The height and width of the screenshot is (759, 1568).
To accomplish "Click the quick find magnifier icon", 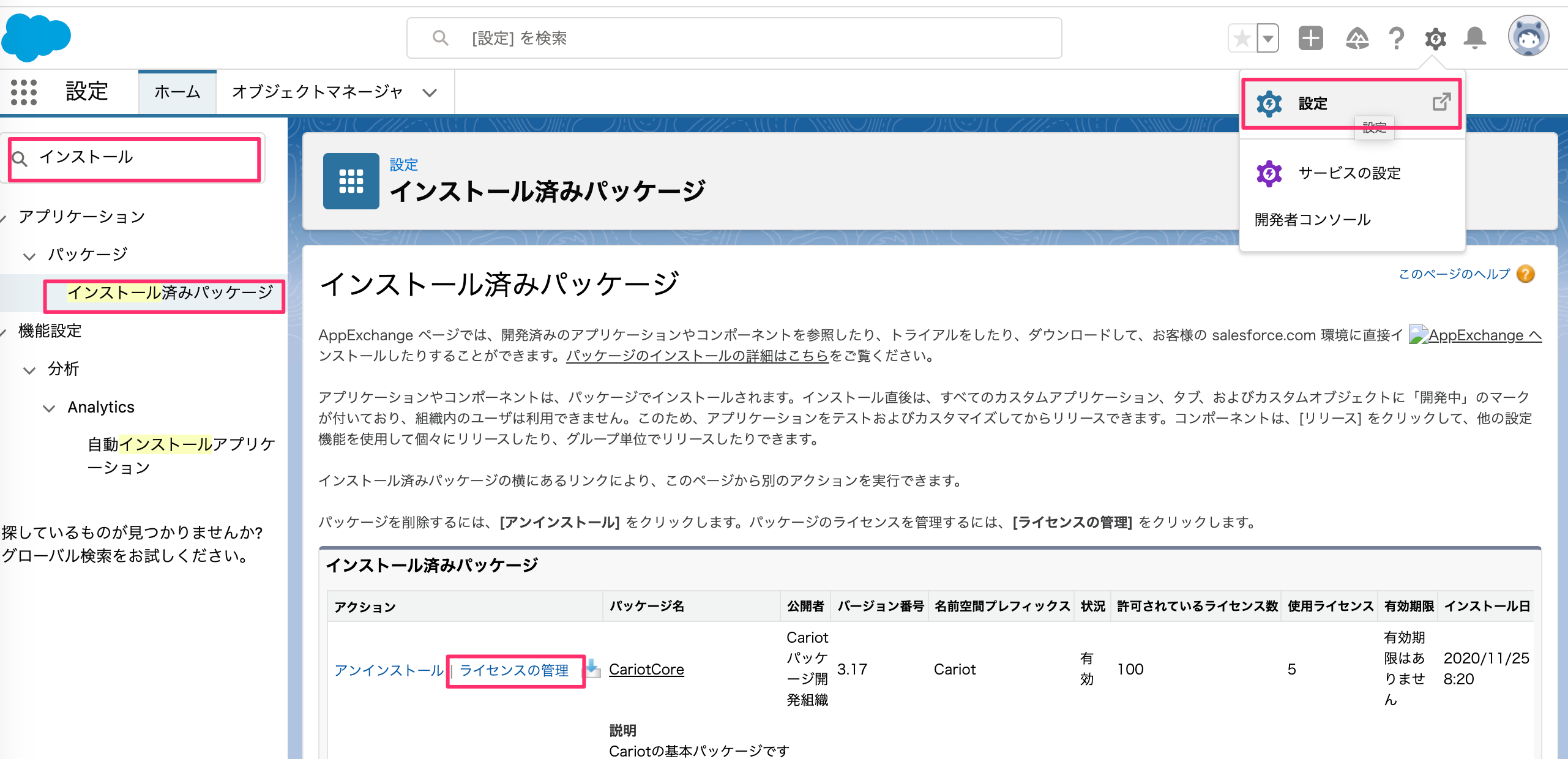I will click(x=20, y=159).
